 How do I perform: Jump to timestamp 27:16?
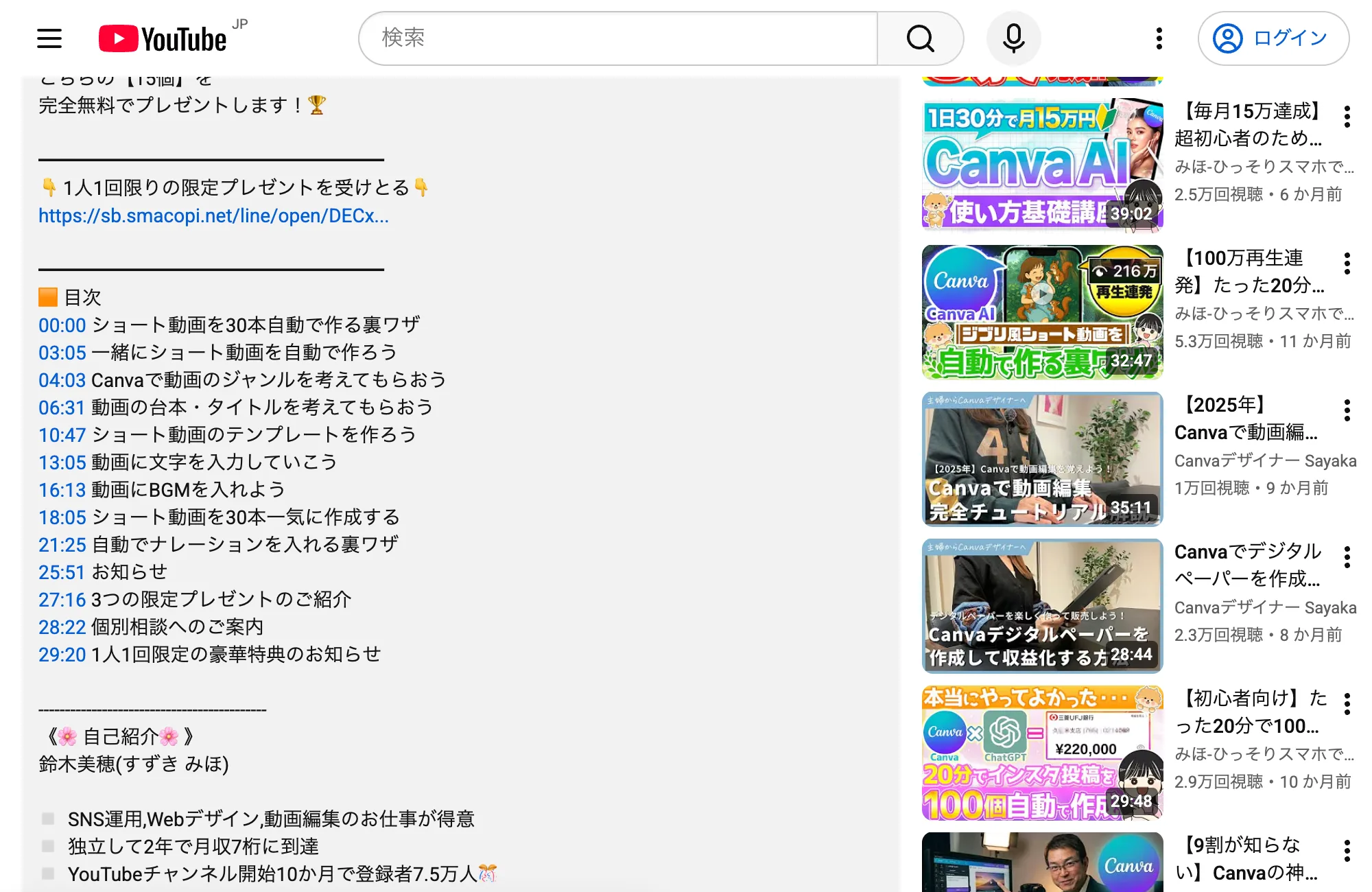pos(62,600)
